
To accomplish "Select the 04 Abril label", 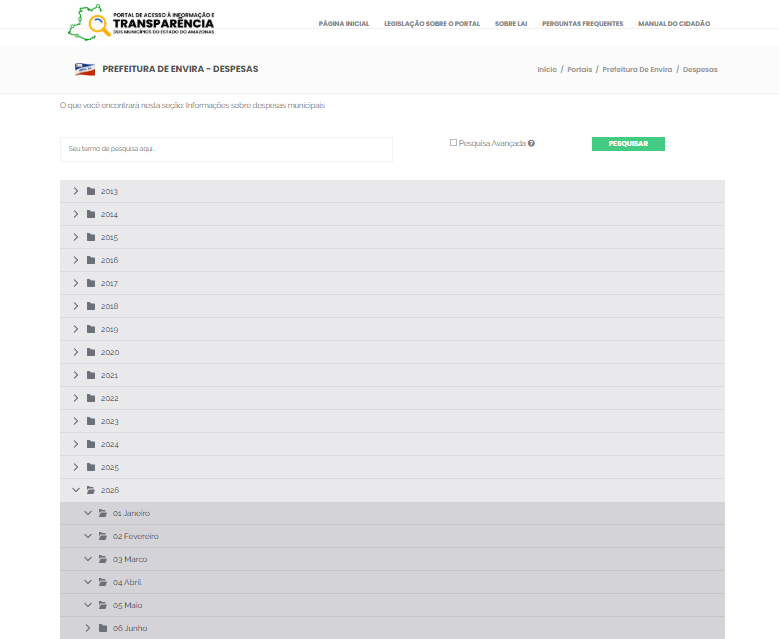I will coord(127,582).
